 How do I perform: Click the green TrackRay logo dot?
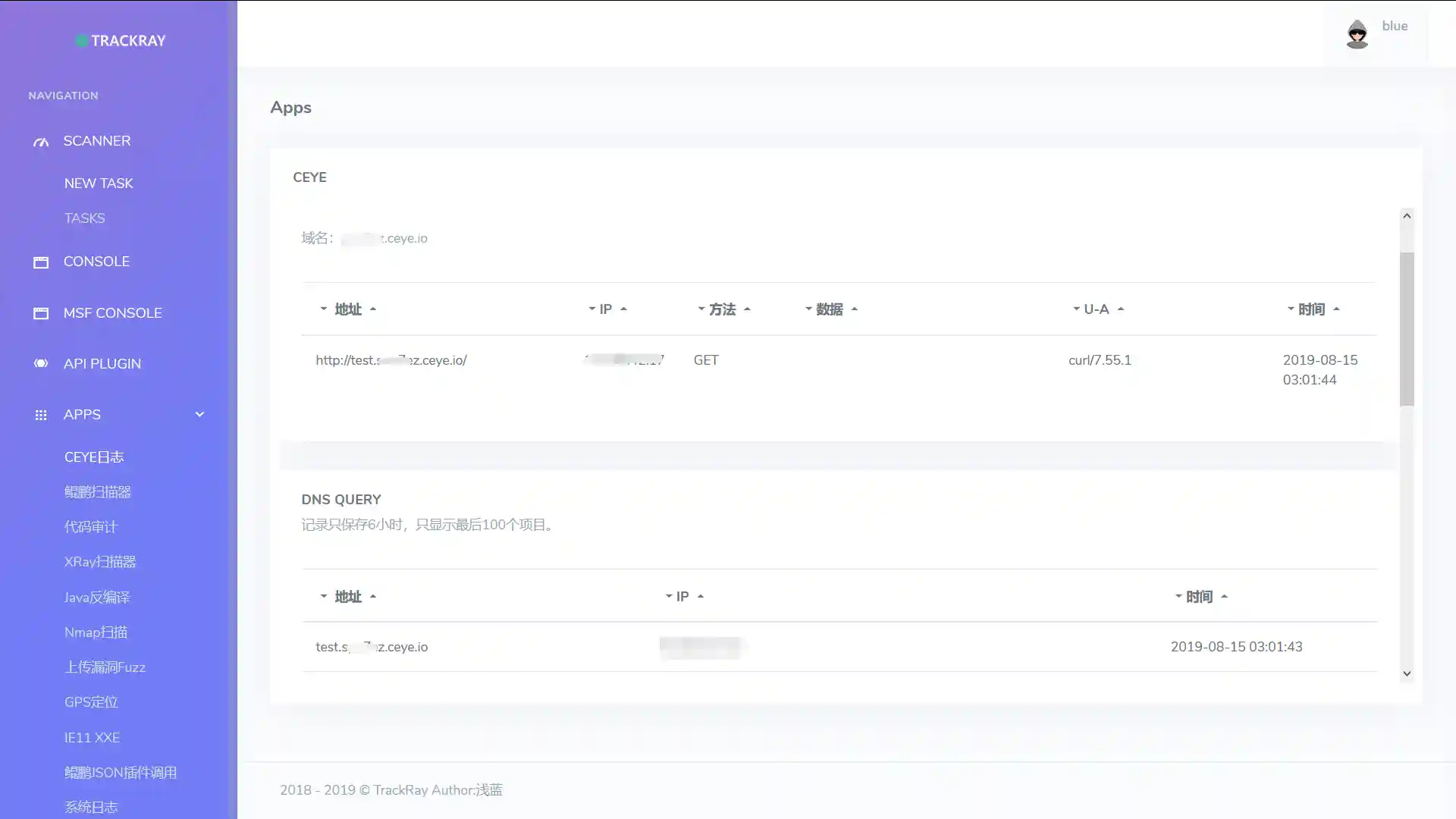[82, 41]
